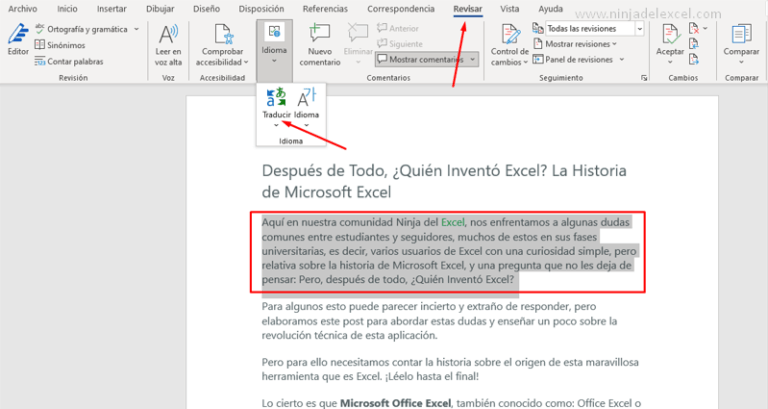The height and width of the screenshot is (409, 768).
Task: Expand the Comparar dropdown chevron
Action: (741, 63)
